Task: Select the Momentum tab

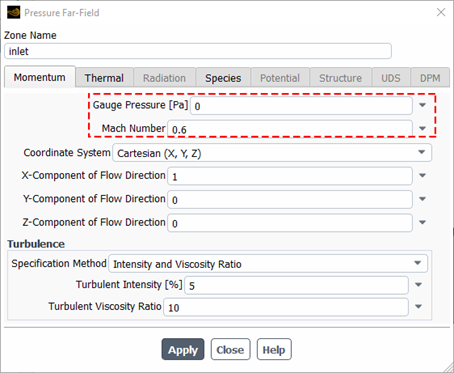Action: (40, 77)
